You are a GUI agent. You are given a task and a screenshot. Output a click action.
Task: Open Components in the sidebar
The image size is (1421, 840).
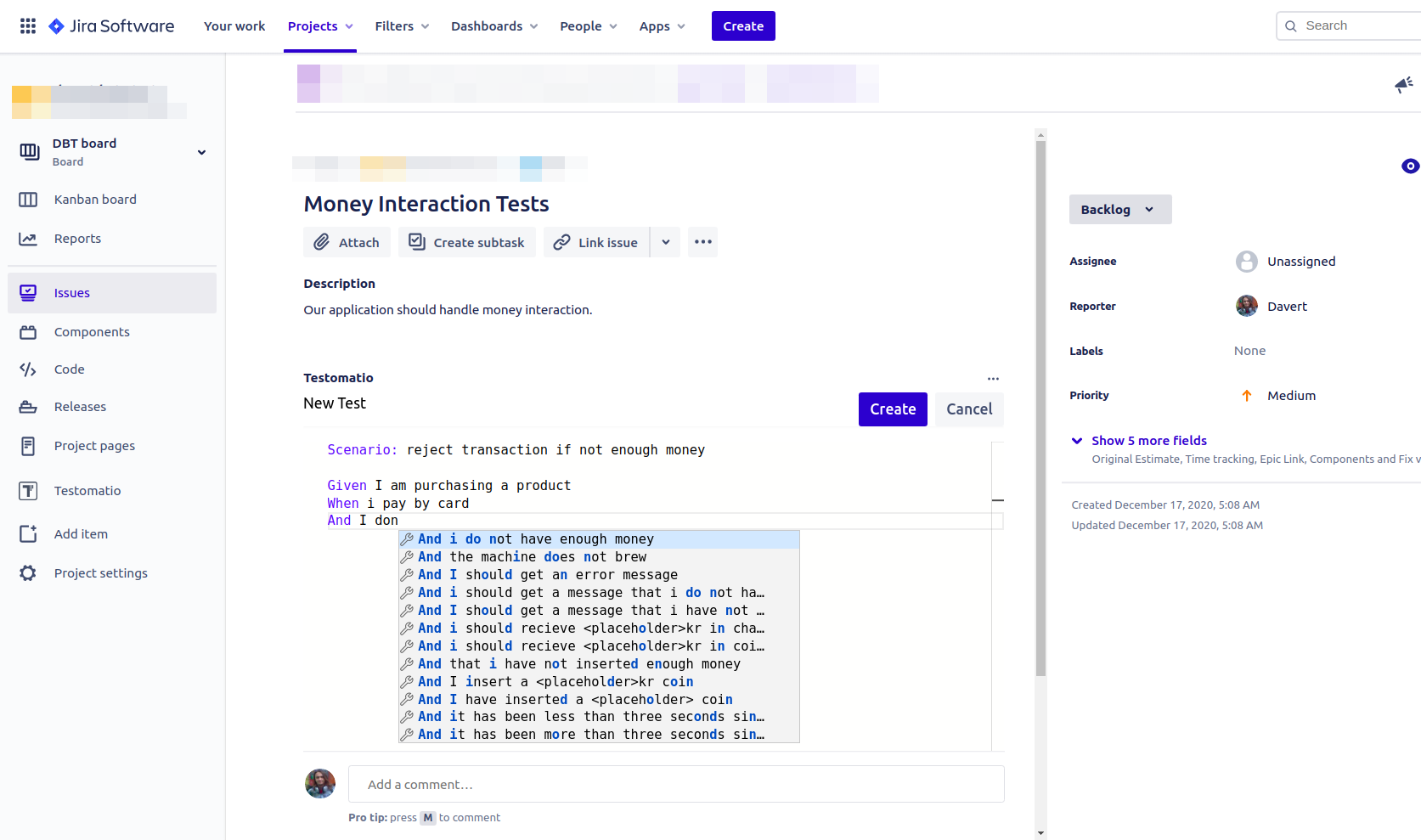tap(92, 332)
